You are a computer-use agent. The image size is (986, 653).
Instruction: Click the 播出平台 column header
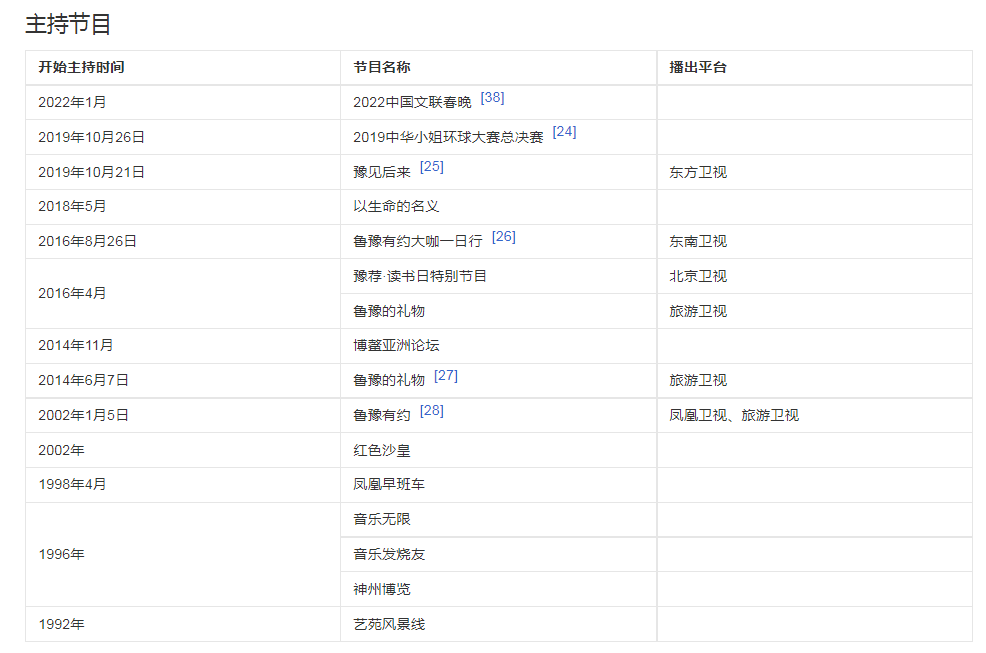pyautogui.click(x=697, y=68)
